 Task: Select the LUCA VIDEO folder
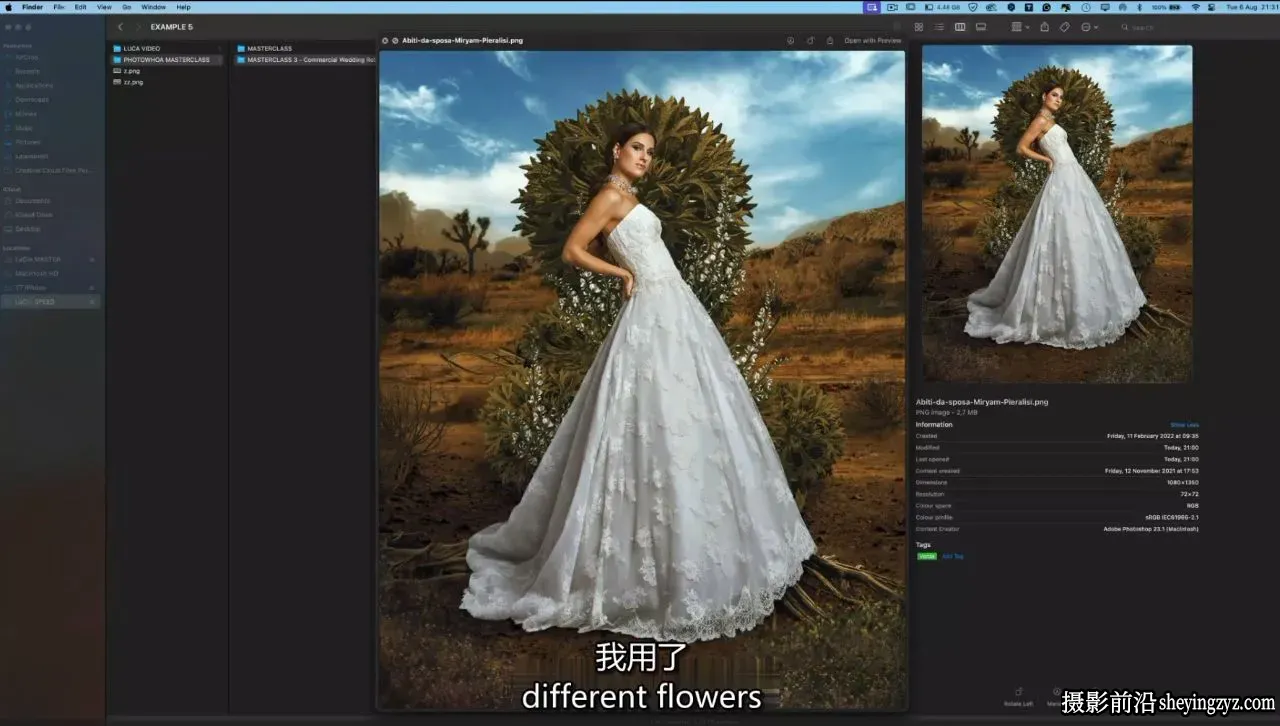click(167, 48)
